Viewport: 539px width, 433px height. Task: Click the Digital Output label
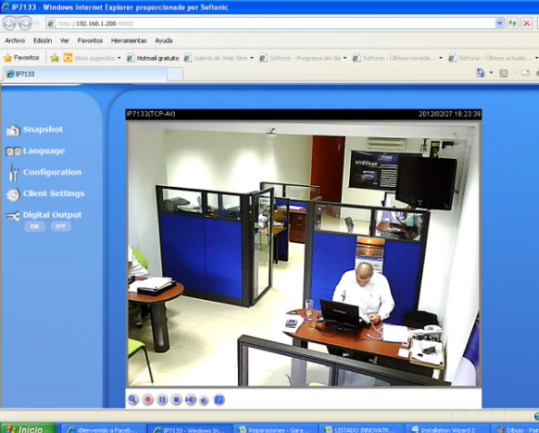click(52, 215)
